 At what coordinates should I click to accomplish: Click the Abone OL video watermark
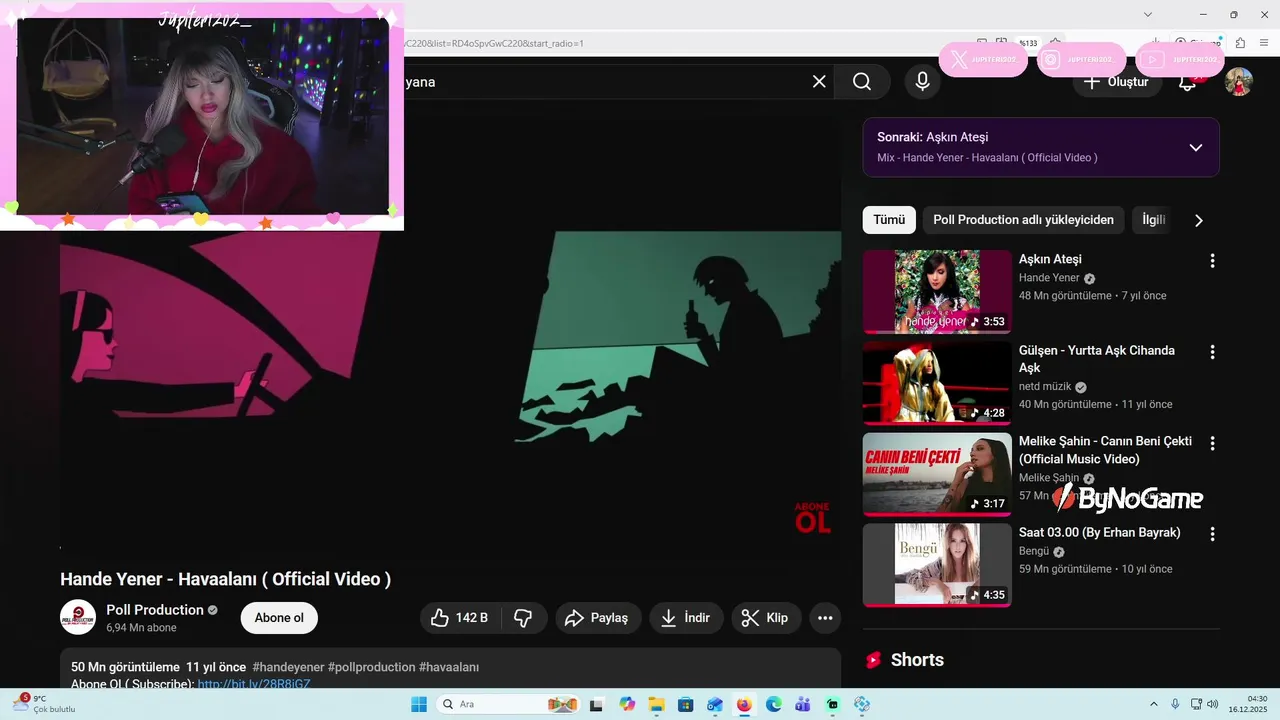813,517
